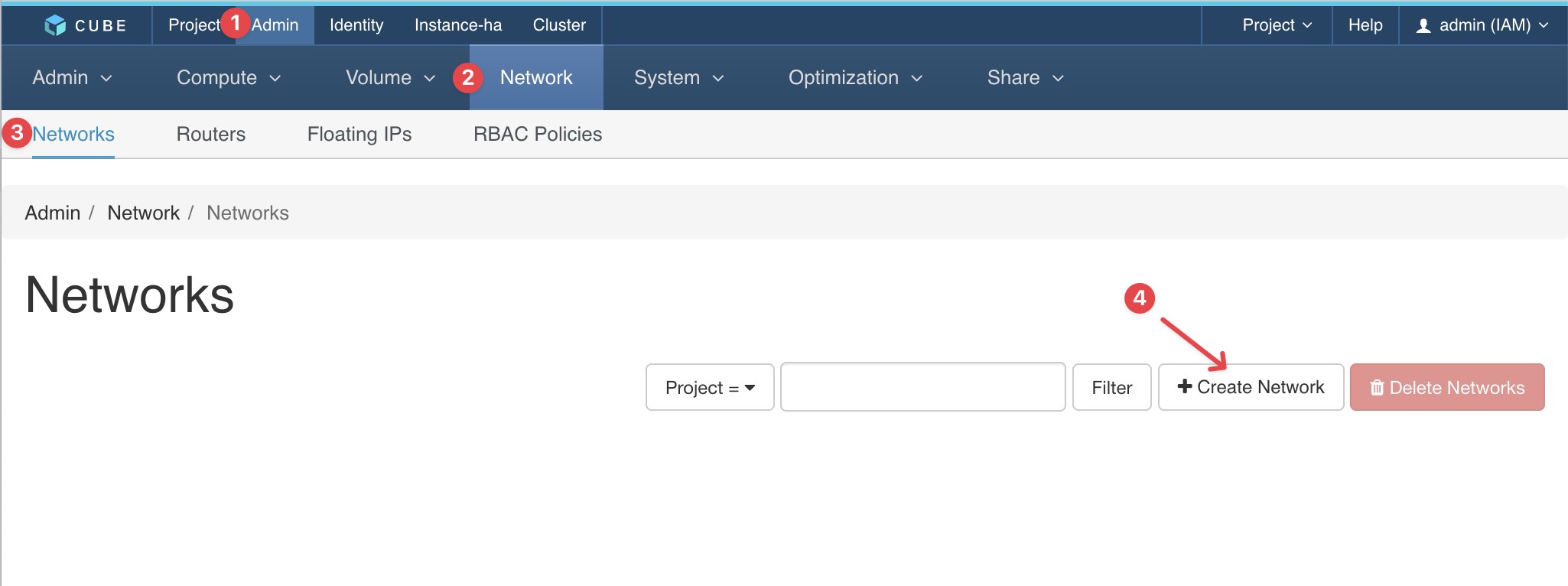Image resolution: width=1568 pixels, height=586 pixels.
Task: Open the Compute dropdown menu
Action: tap(229, 77)
